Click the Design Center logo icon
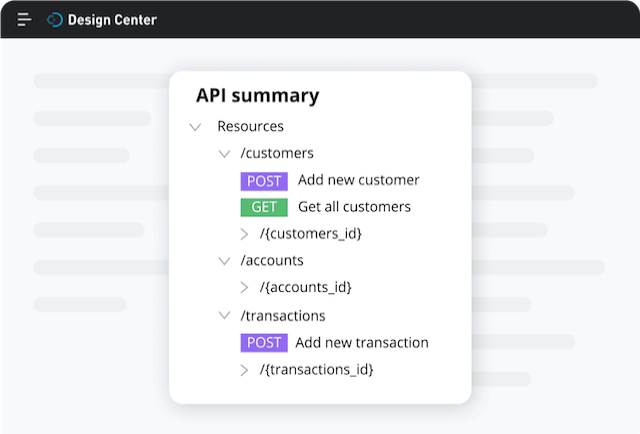 tap(55, 20)
